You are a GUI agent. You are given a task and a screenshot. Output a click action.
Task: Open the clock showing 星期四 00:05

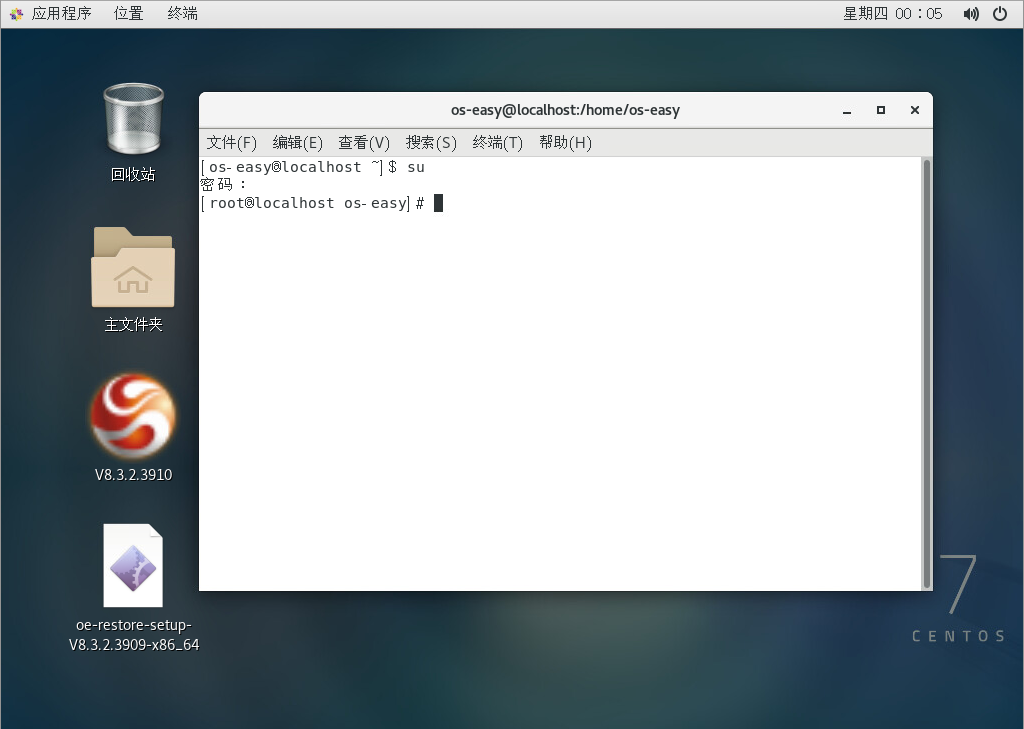892,14
